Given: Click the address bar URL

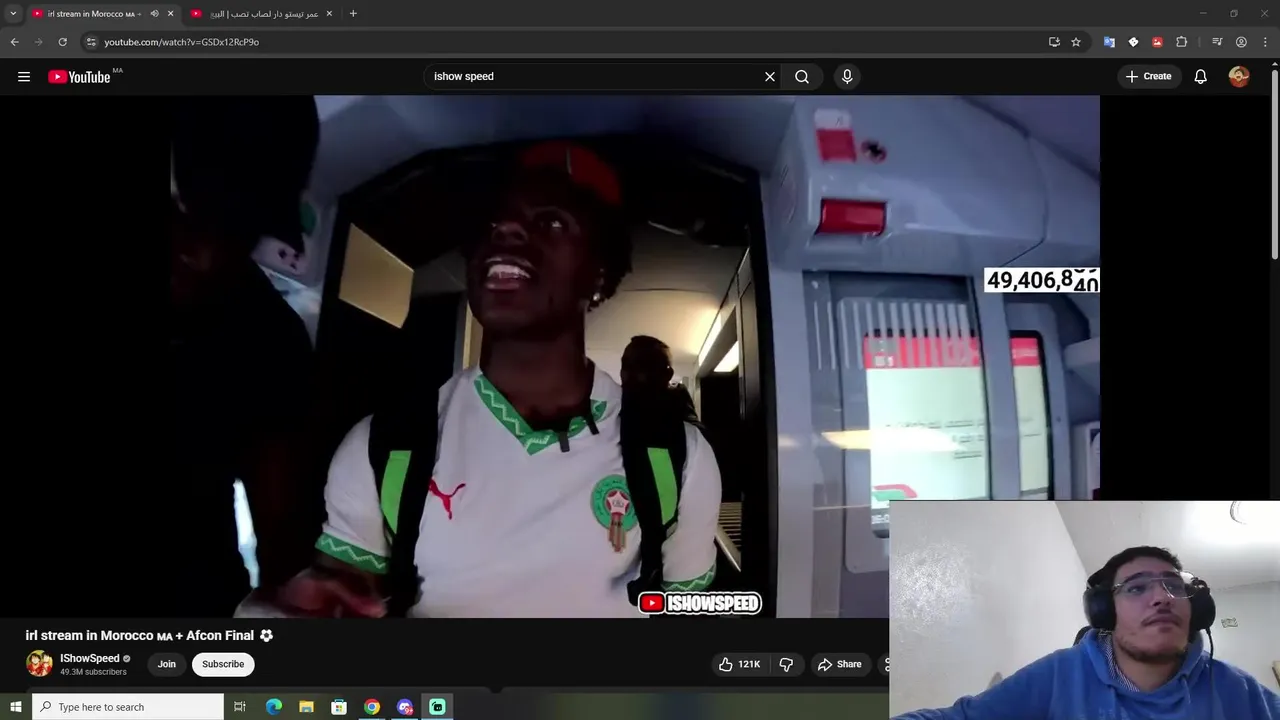Looking at the screenshot, I should (182, 42).
